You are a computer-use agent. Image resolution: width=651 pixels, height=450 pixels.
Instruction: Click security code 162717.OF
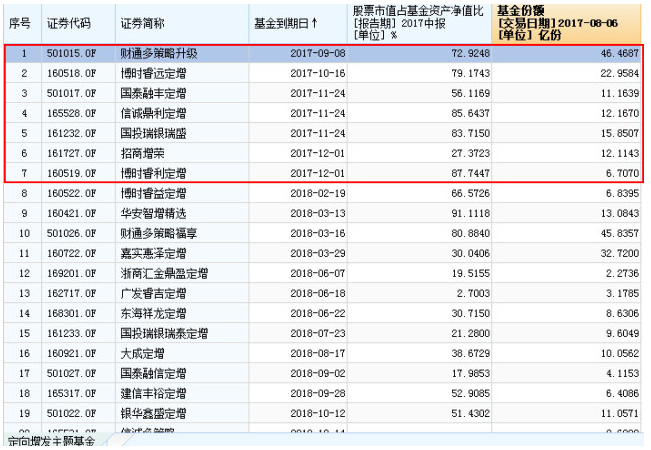(x=71, y=293)
